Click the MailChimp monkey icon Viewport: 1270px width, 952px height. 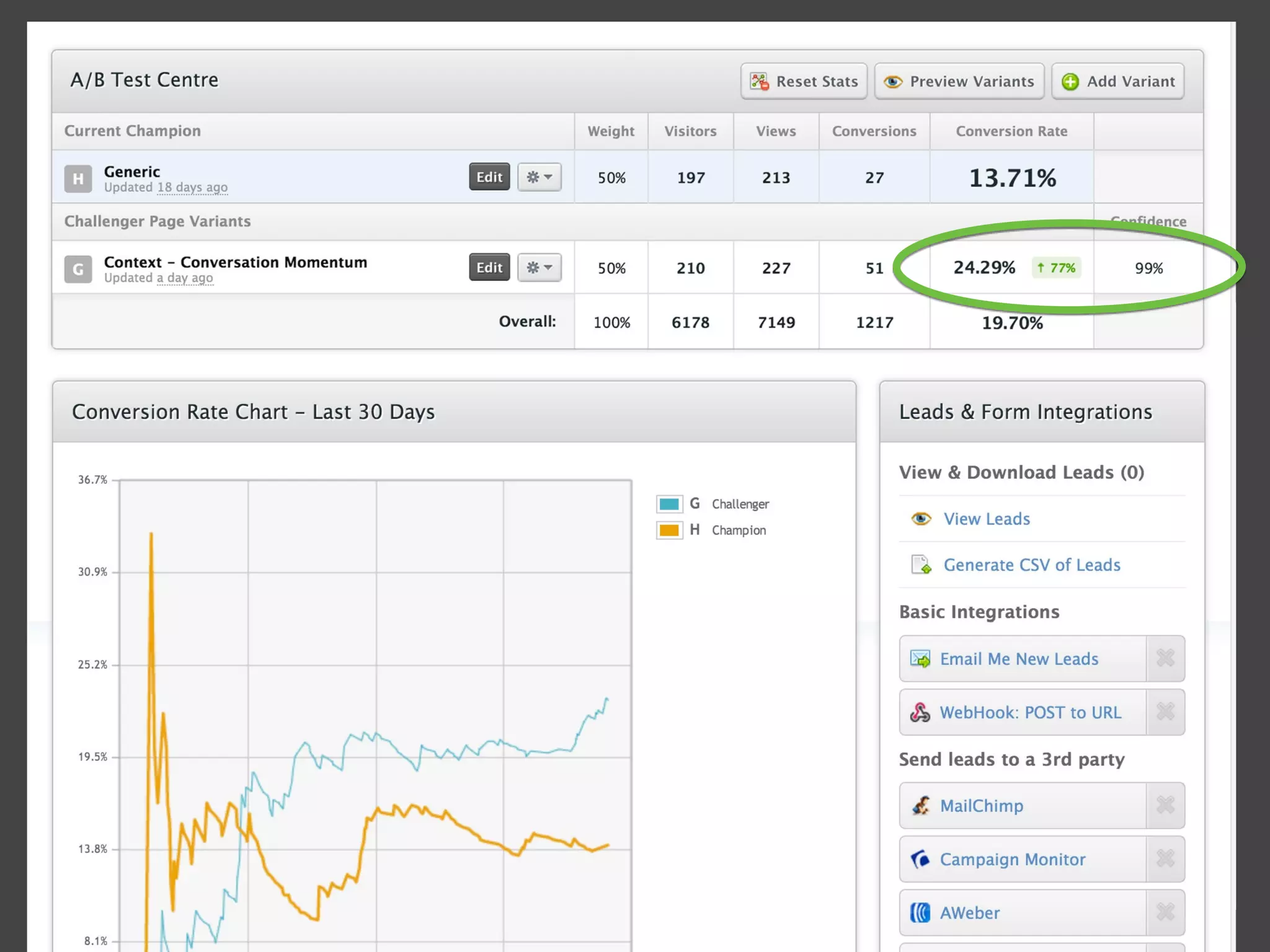(x=920, y=806)
